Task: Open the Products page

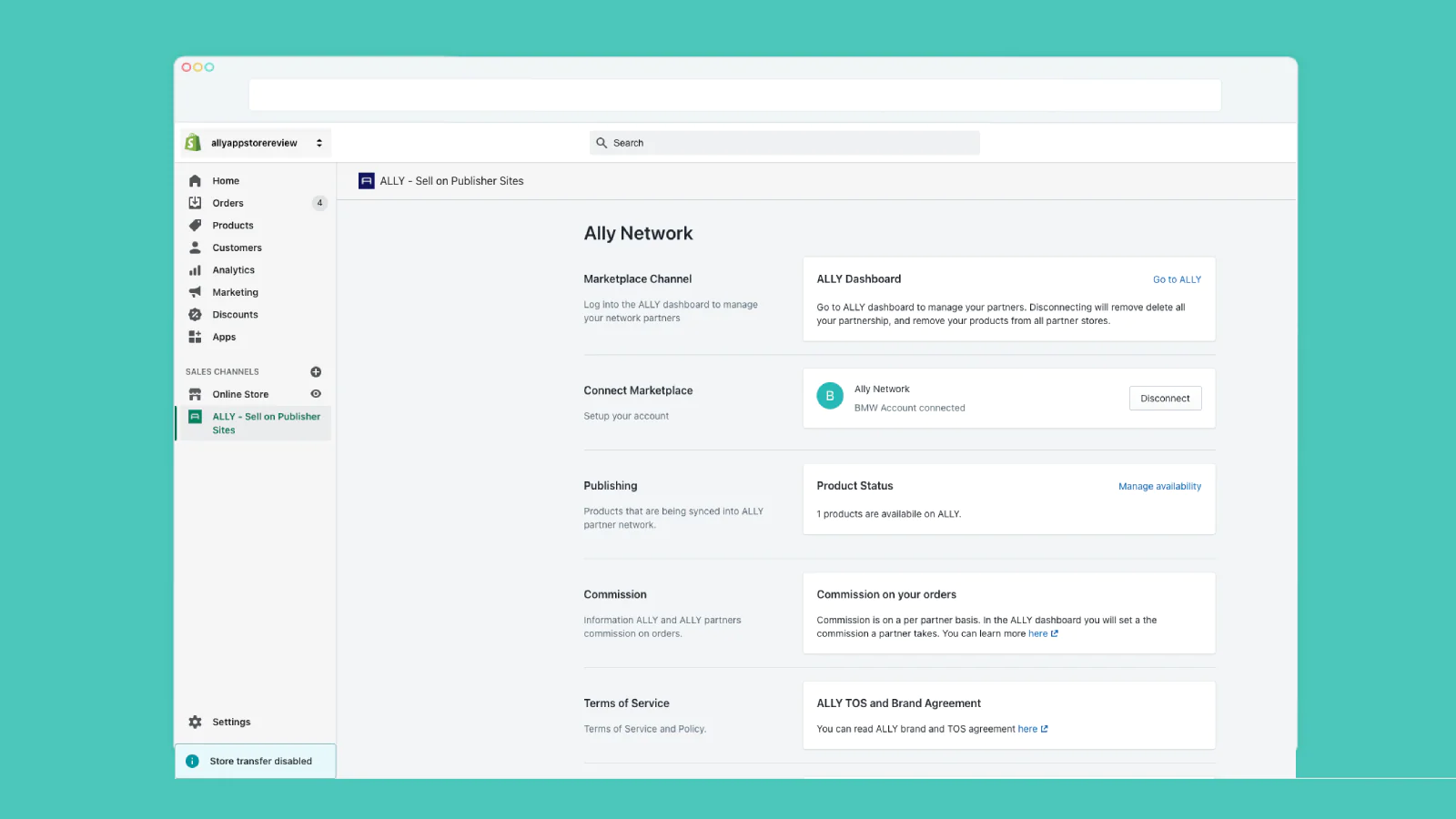Action: pos(233,226)
